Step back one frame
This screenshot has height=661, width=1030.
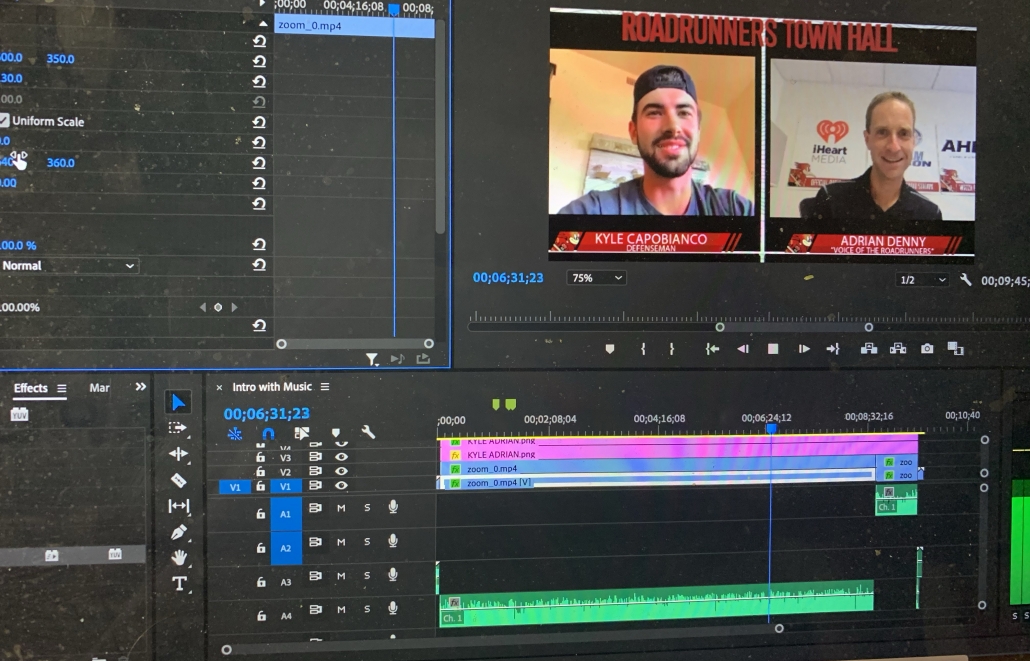743,349
